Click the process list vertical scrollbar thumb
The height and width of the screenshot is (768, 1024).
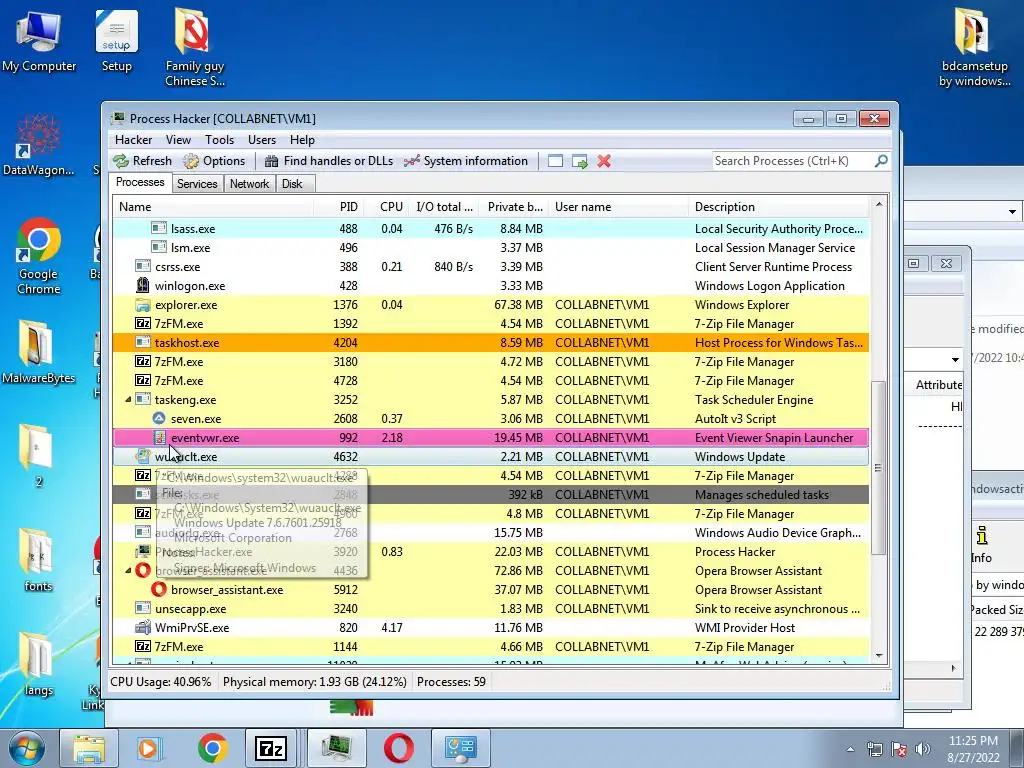(879, 468)
